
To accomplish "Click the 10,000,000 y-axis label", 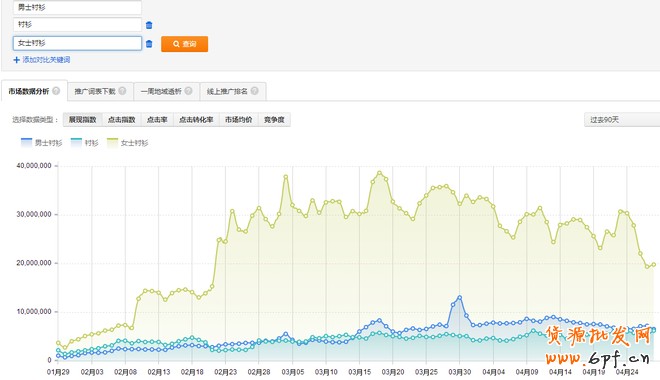I will [34, 312].
